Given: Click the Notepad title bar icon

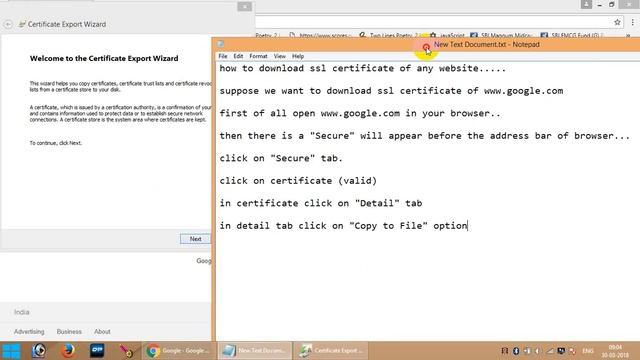Looking at the screenshot, I should (221, 44).
